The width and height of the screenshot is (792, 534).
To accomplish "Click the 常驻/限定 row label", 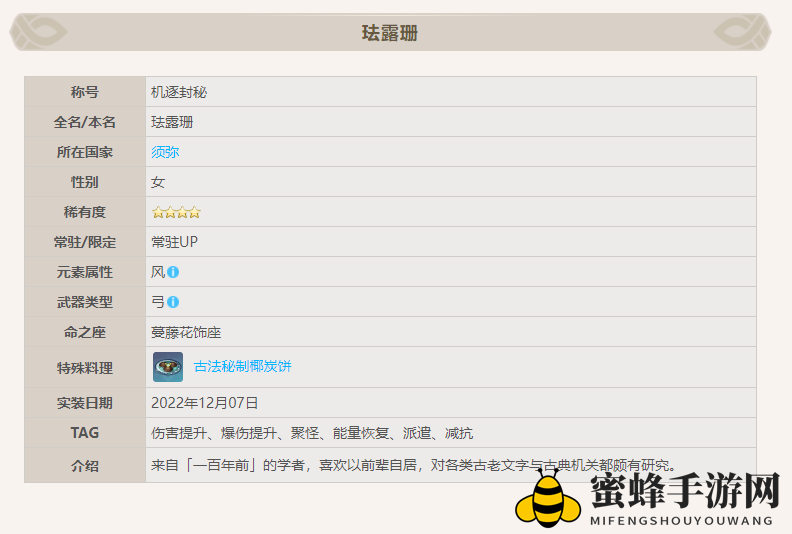I will click(85, 242).
